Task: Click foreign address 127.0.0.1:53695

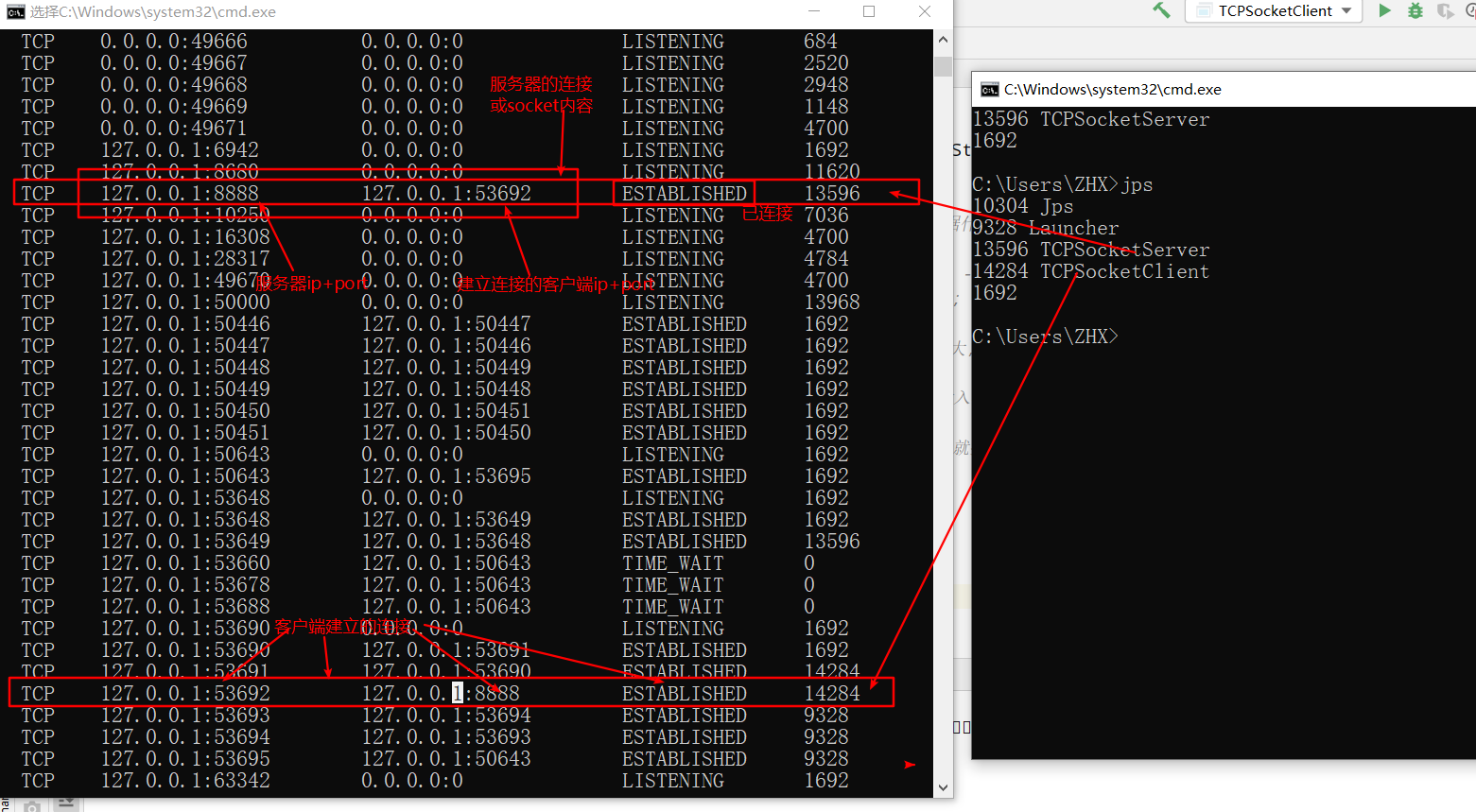Action: [x=446, y=476]
